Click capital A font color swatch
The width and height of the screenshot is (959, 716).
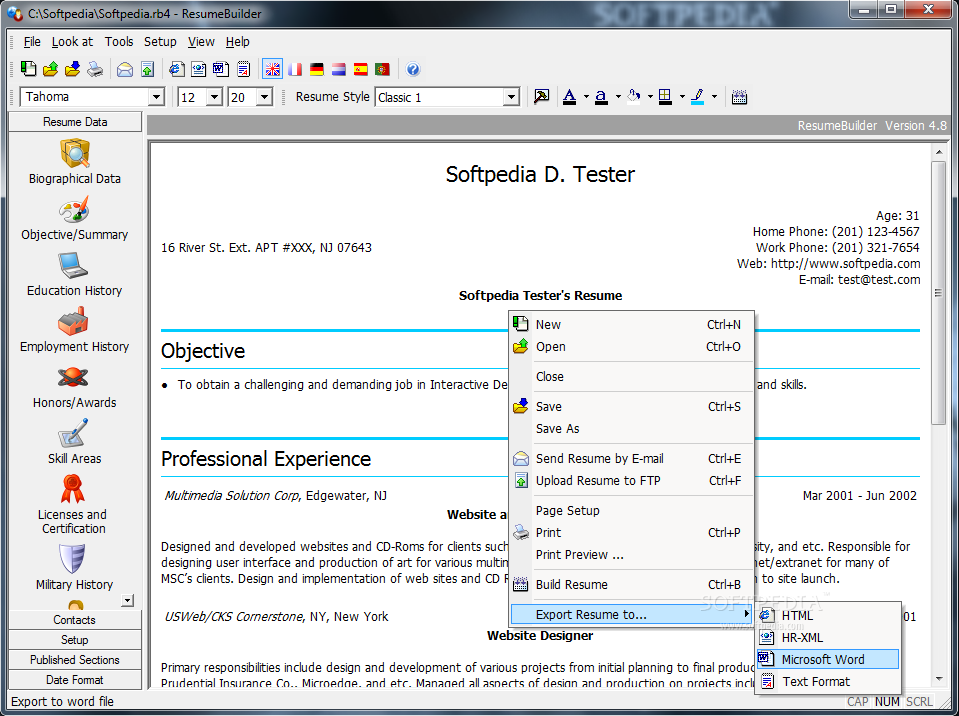[570, 97]
